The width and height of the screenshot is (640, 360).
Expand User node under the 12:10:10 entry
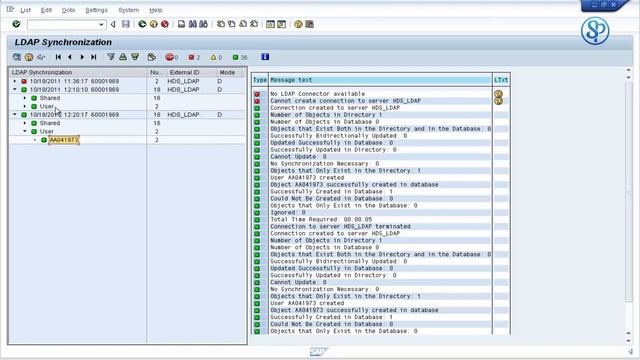coord(25,106)
